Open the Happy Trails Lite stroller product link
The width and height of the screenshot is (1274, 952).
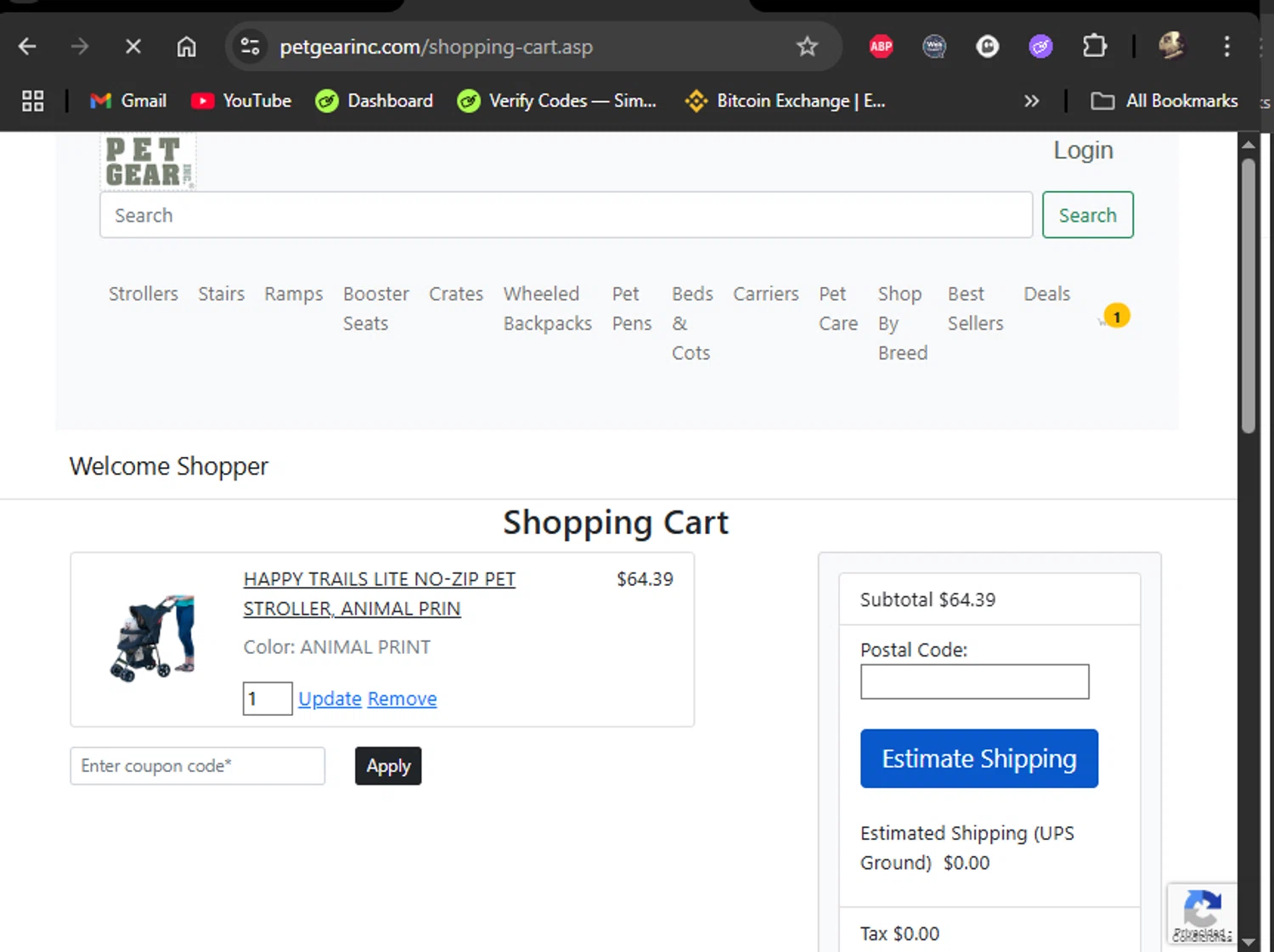tap(380, 594)
